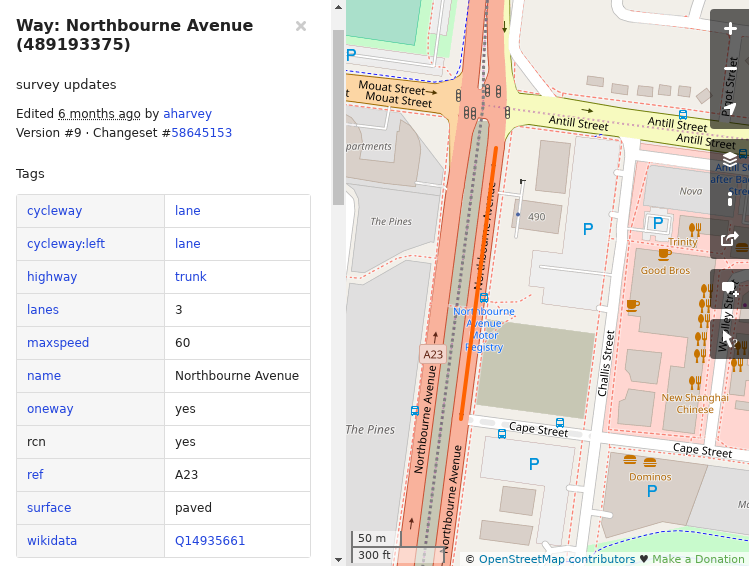
Task: Open the cycleway:left tag key link
Action: tap(66, 244)
